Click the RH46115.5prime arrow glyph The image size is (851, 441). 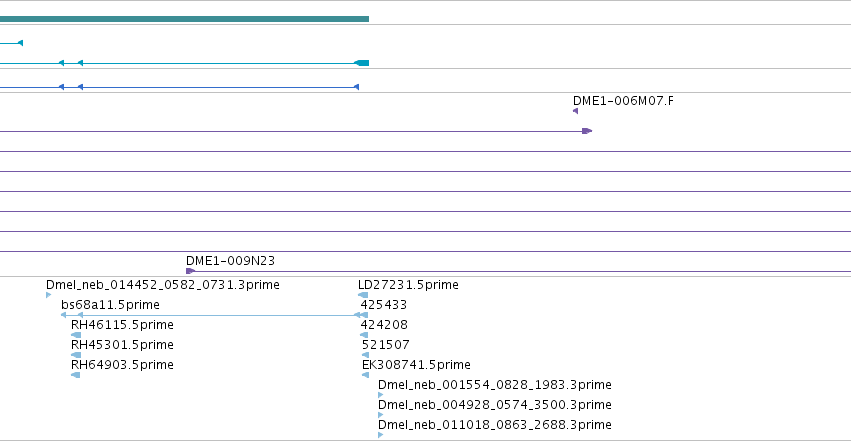click(75, 335)
